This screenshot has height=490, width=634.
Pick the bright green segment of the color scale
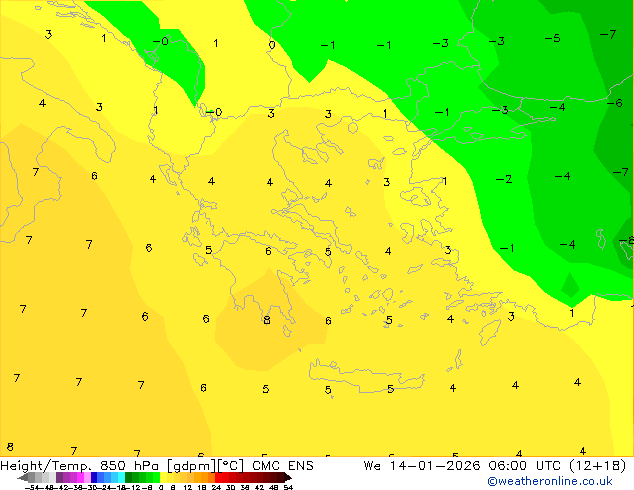pos(152,478)
